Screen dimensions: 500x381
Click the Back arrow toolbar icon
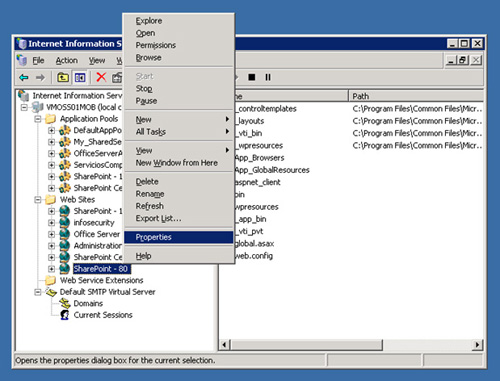(x=24, y=78)
